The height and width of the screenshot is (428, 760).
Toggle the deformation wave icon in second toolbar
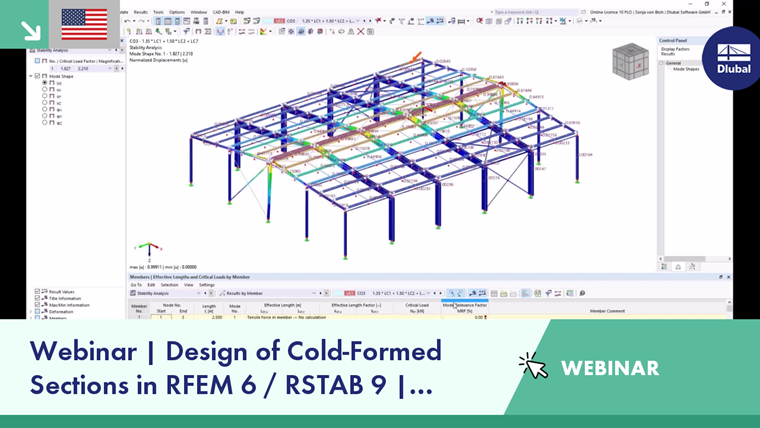click(x=221, y=32)
